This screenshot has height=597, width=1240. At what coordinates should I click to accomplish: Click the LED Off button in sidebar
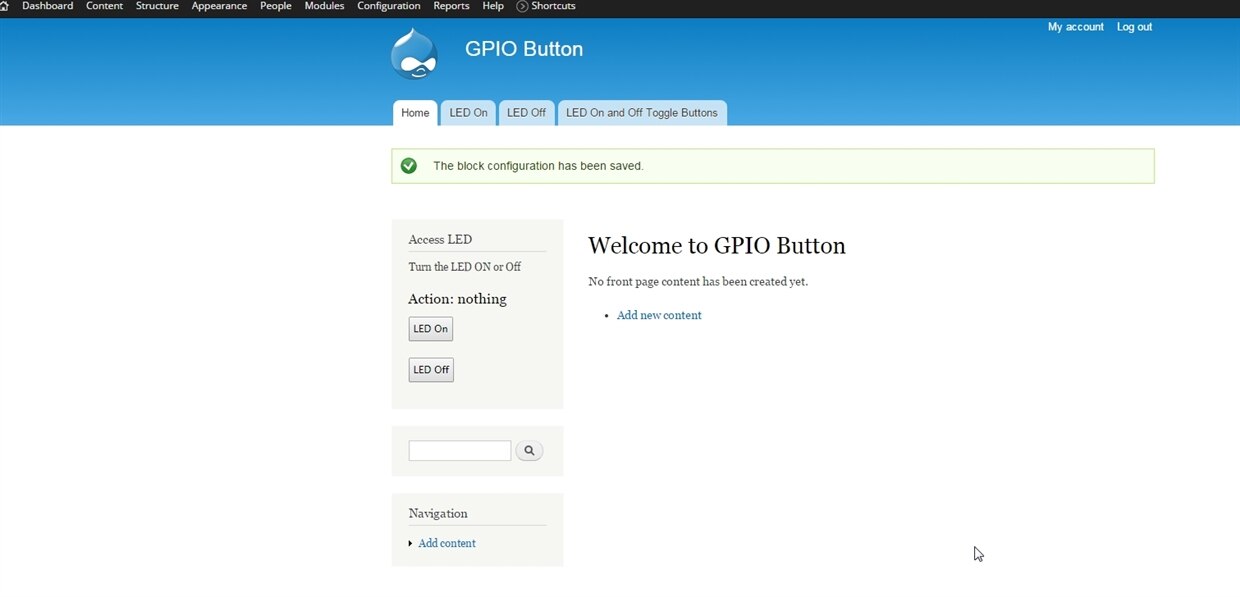click(431, 370)
